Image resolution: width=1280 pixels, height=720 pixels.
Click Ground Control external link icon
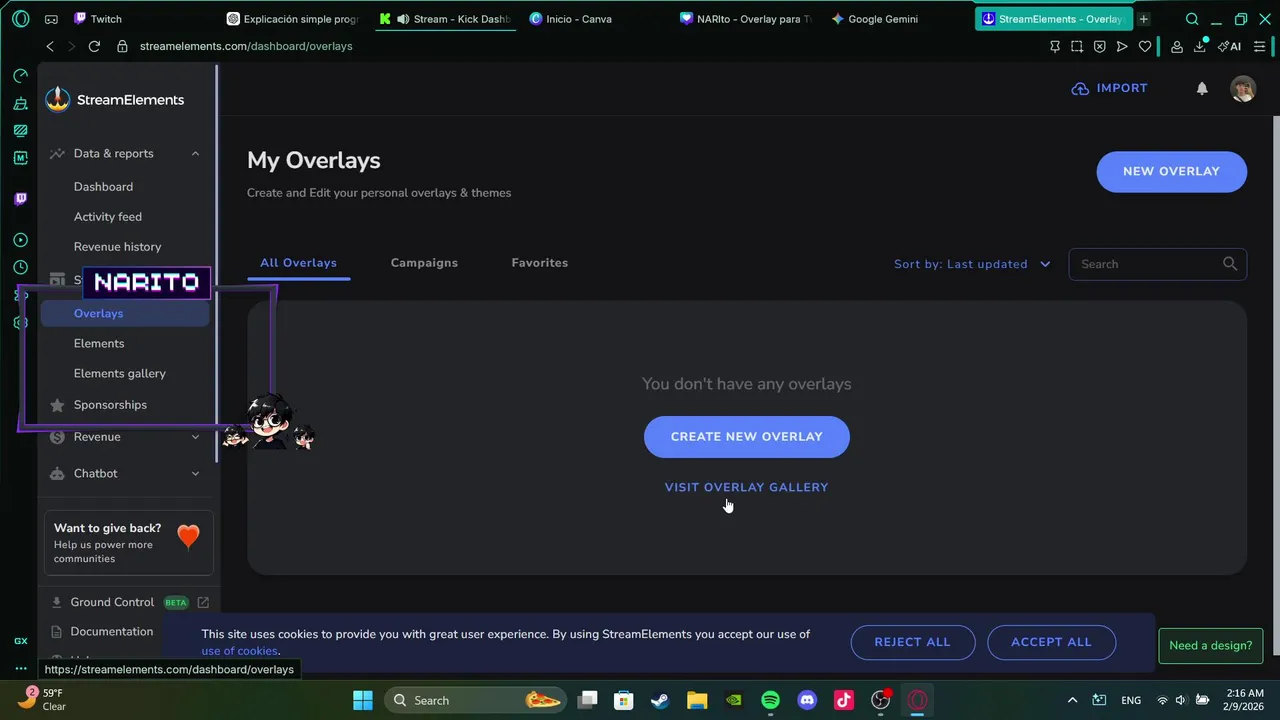pyautogui.click(x=203, y=602)
